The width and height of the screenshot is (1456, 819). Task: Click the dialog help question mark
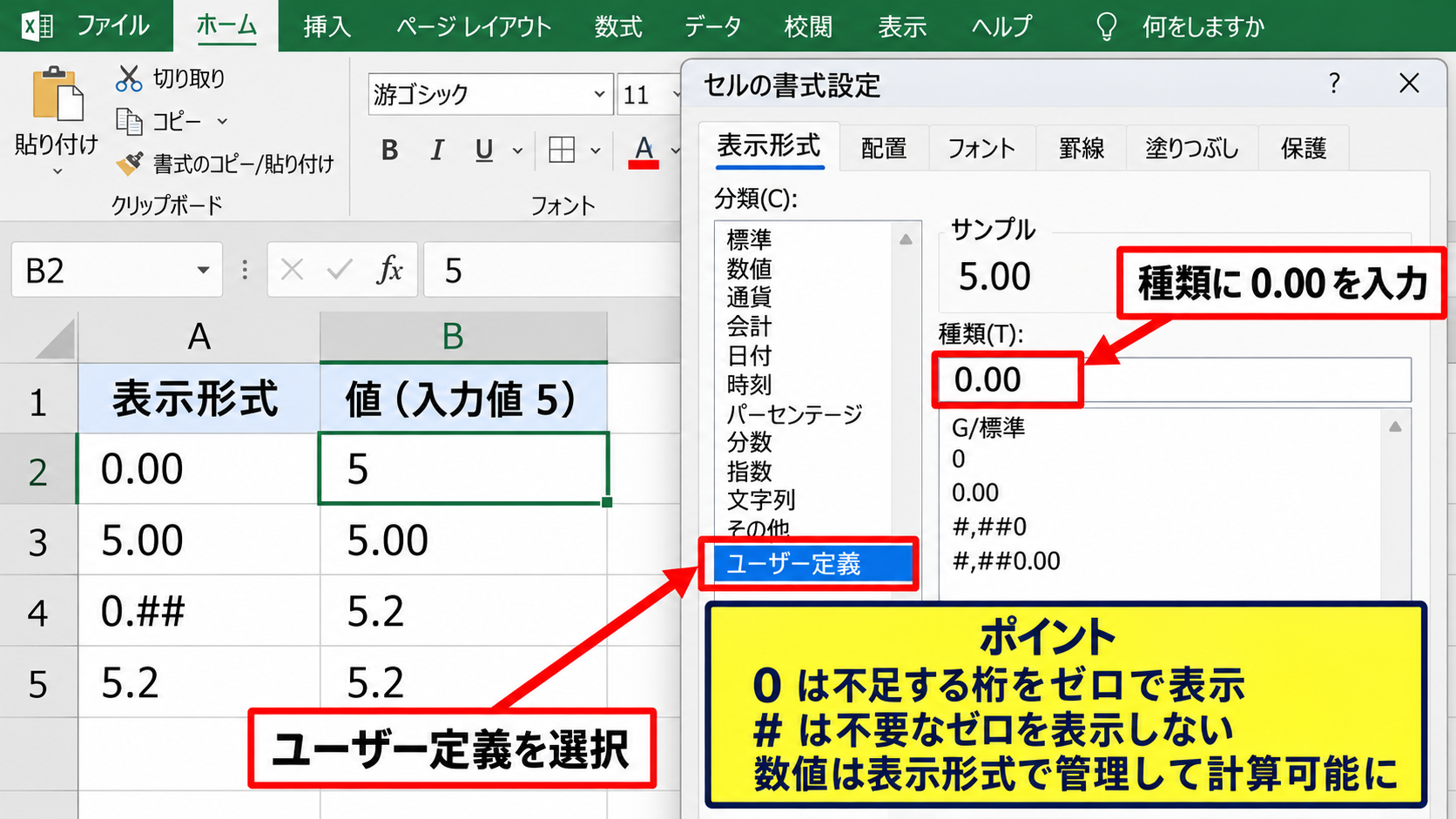[1334, 84]
